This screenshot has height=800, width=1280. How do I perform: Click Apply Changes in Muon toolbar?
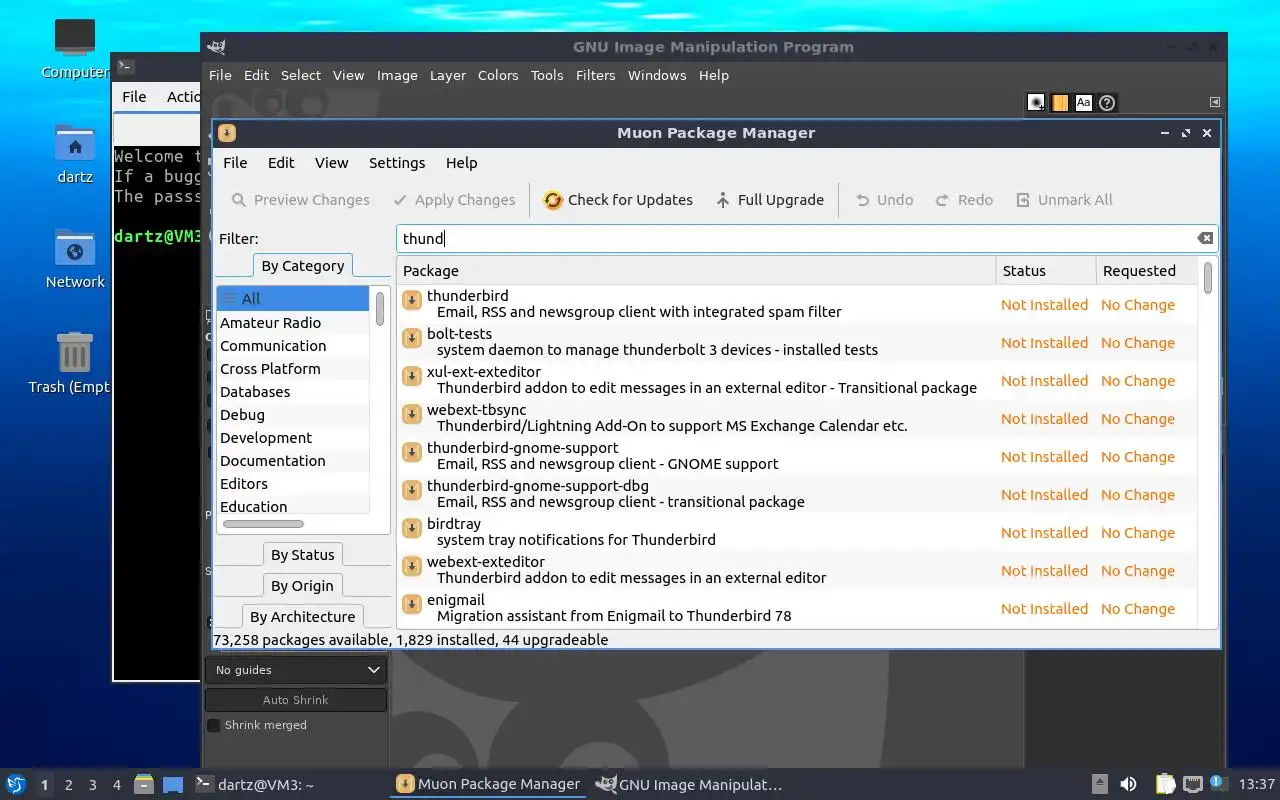pos(454,200)
